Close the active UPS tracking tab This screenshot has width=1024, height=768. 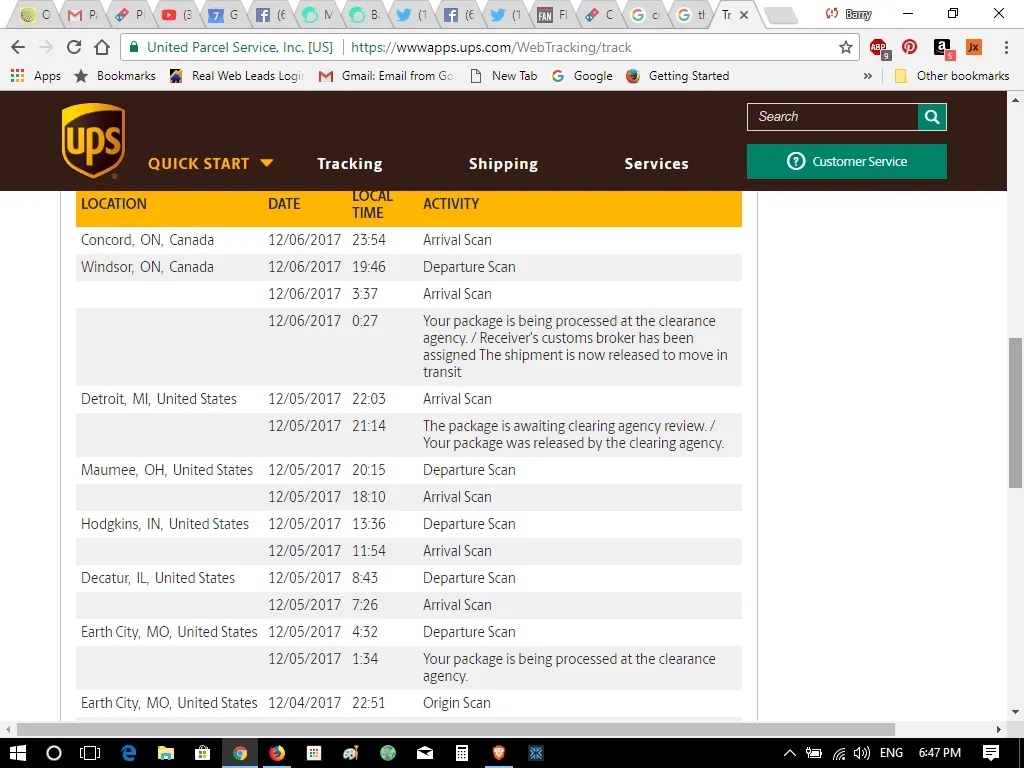[x=744, y=15]
